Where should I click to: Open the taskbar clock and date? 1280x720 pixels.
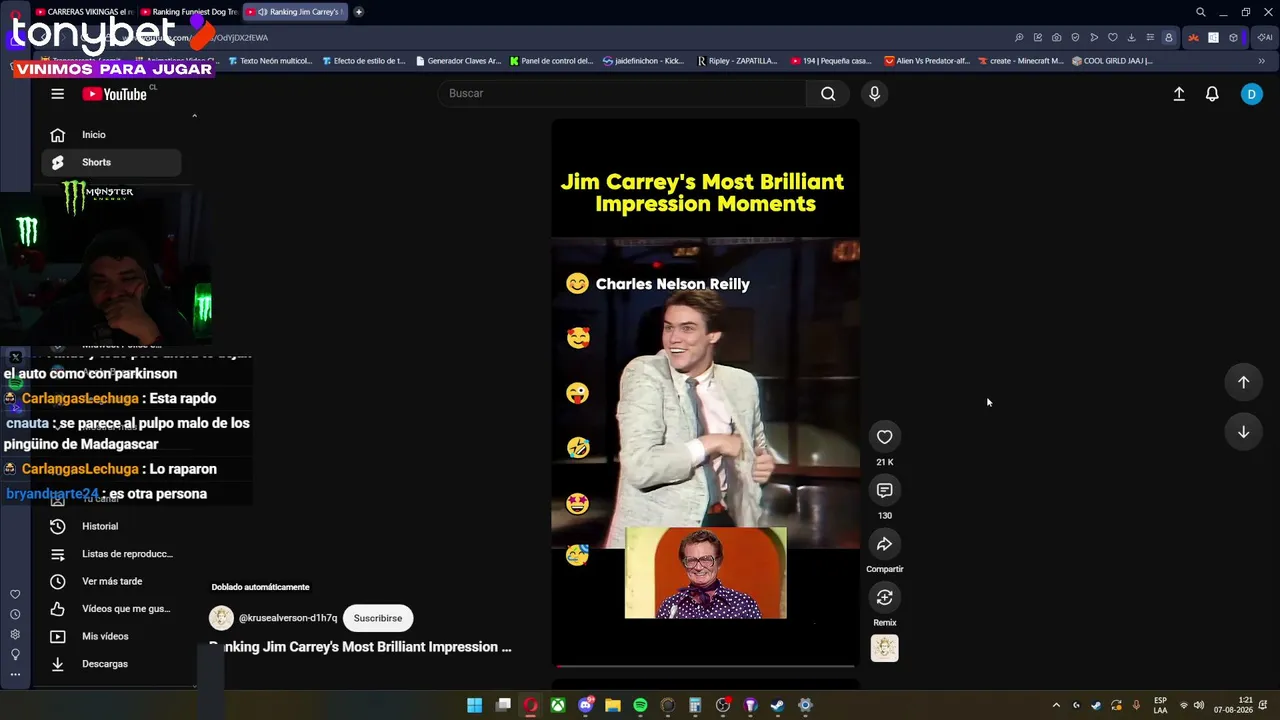pyautogui.click(x=1233, y=705)
